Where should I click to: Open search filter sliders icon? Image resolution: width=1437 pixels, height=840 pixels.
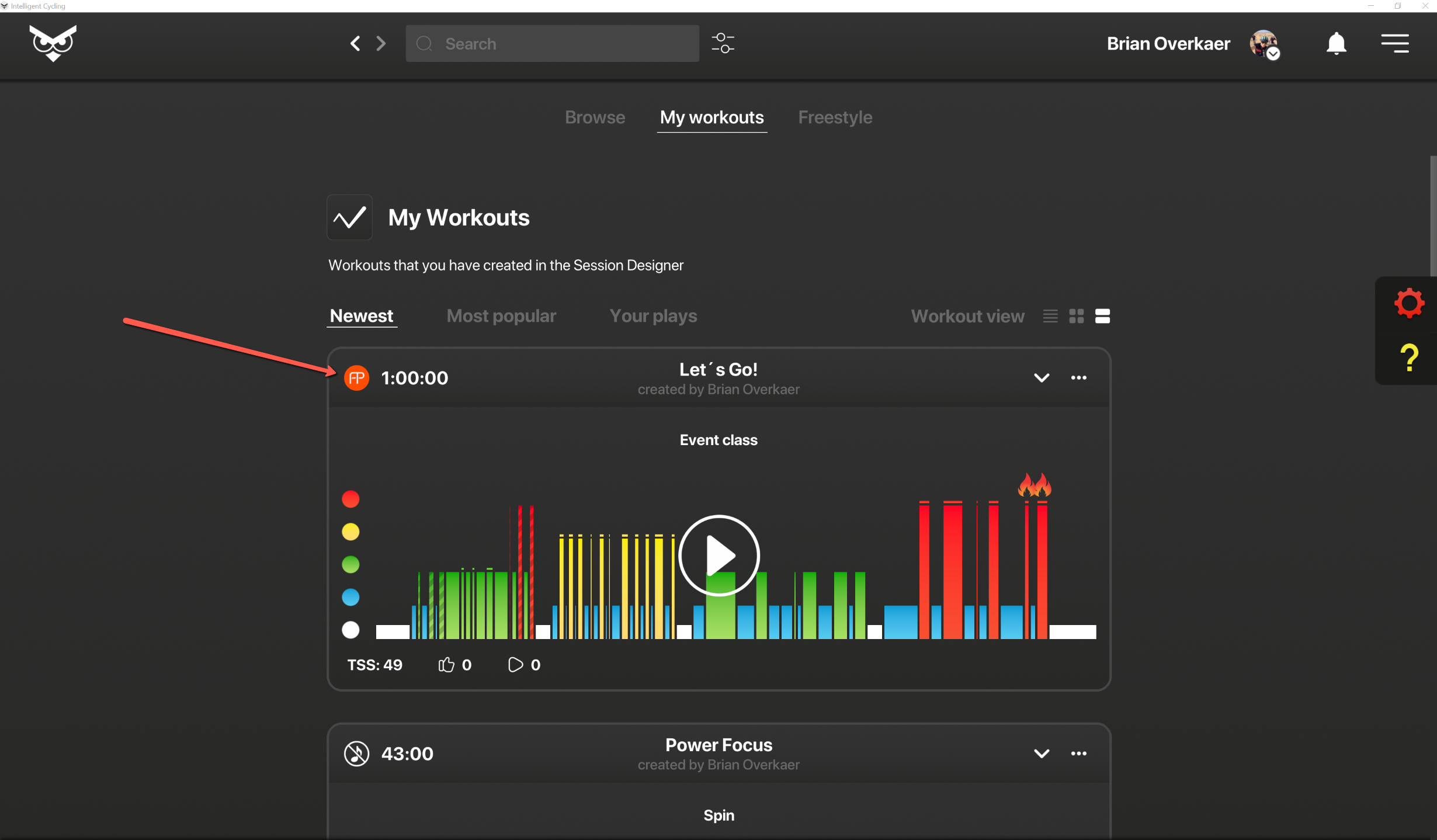click(723, 44)
